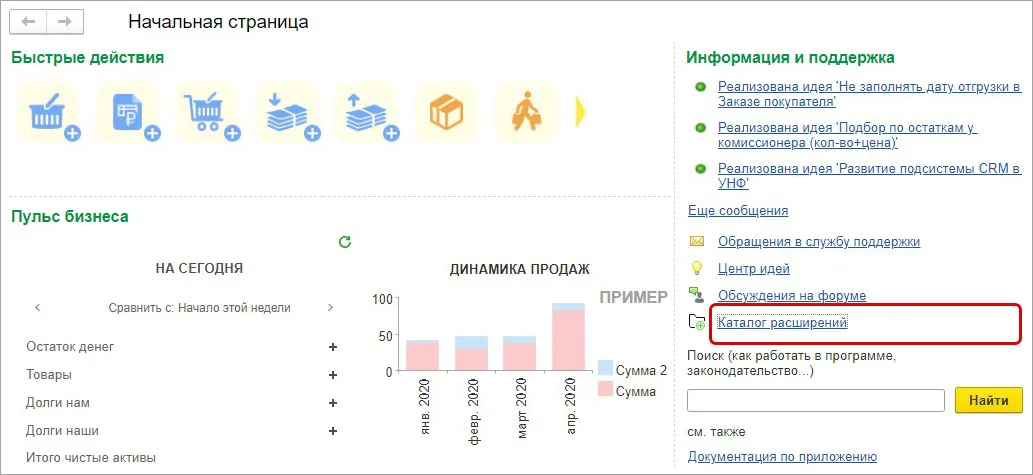Open 'Каталог расширений' link
This screenshot has width=1033, height=475.
(x=783, y=323)
